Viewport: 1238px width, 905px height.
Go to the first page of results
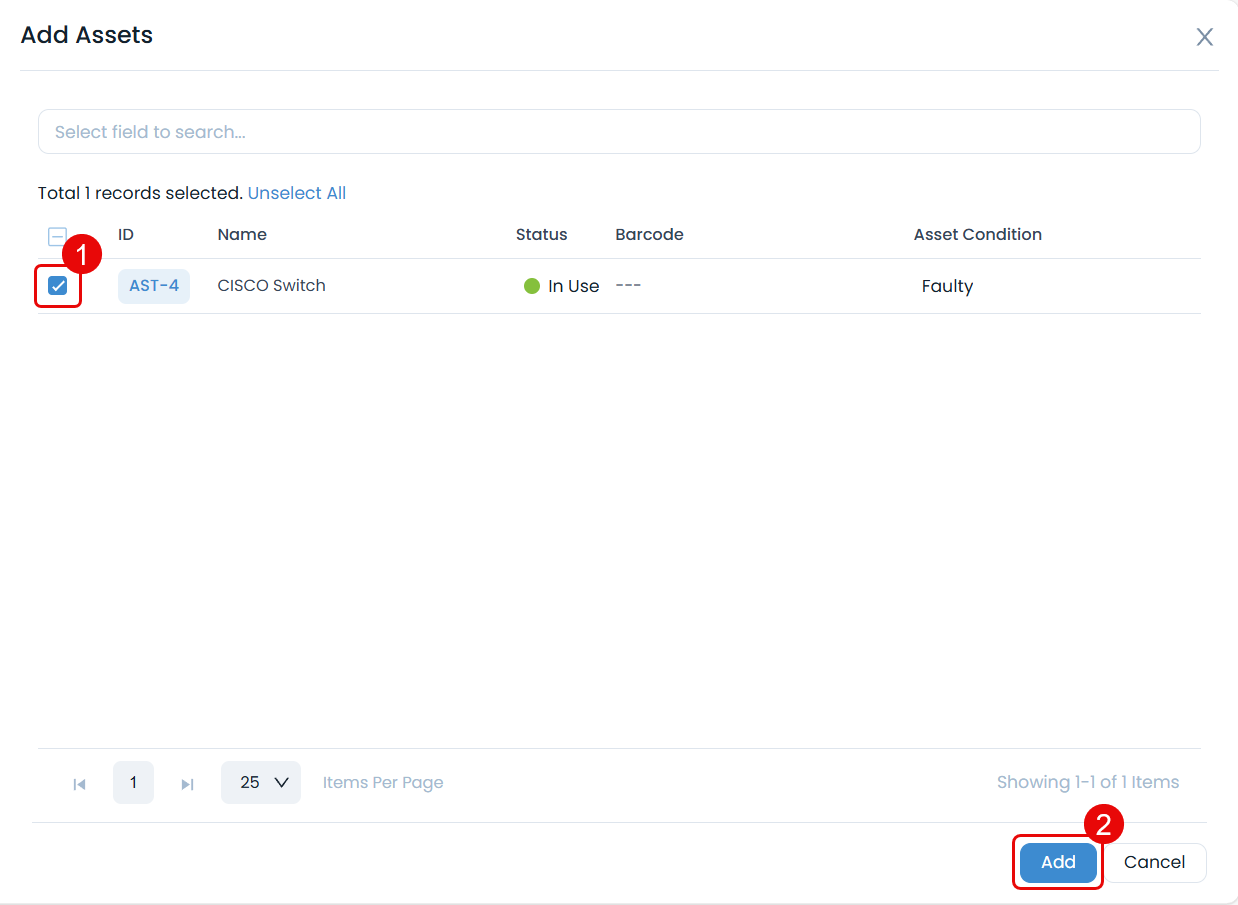[80, 784]
